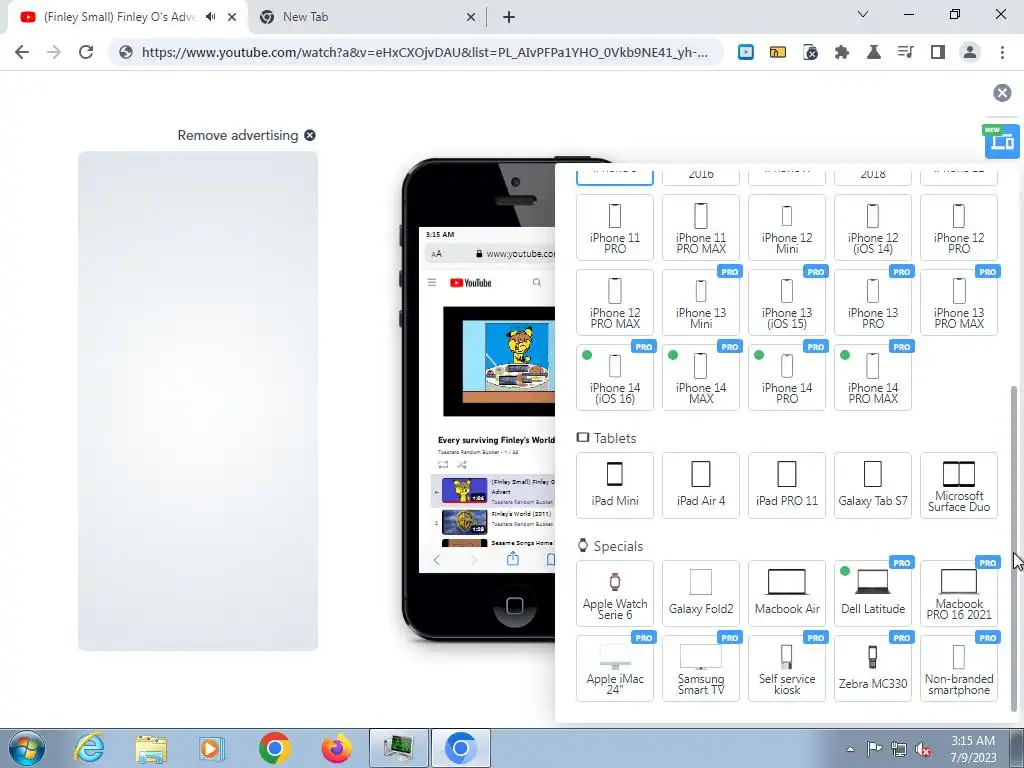Select the iPhone 13 PRO tile

(x=872, y=302)
